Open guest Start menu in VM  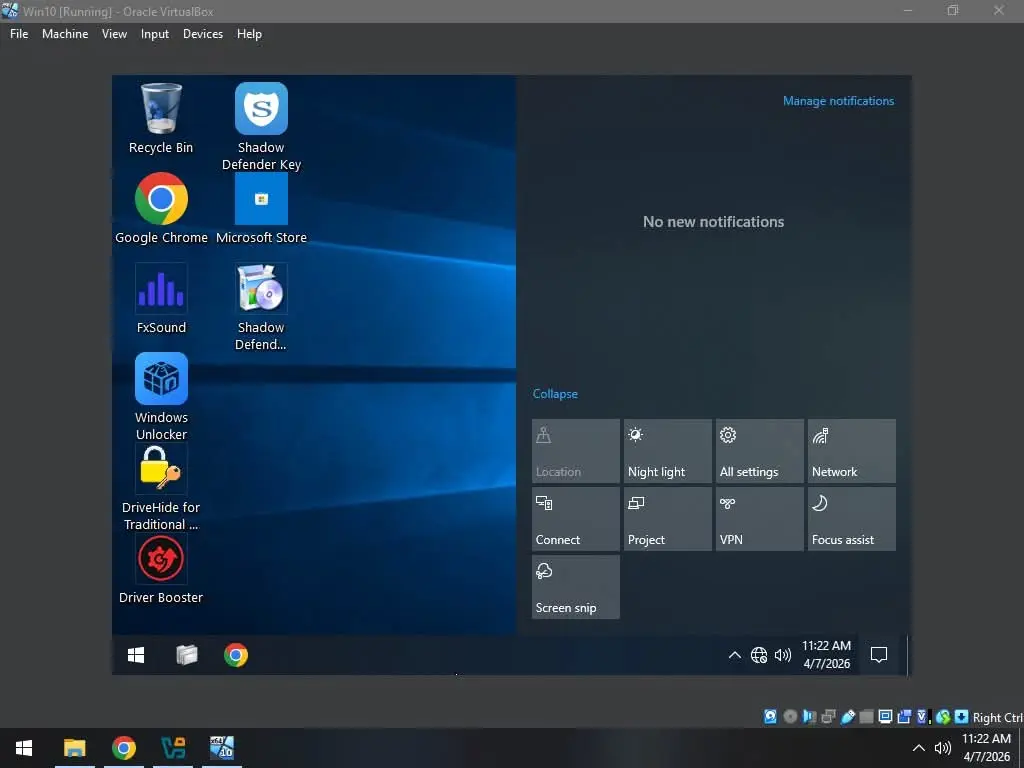(136, 655)
